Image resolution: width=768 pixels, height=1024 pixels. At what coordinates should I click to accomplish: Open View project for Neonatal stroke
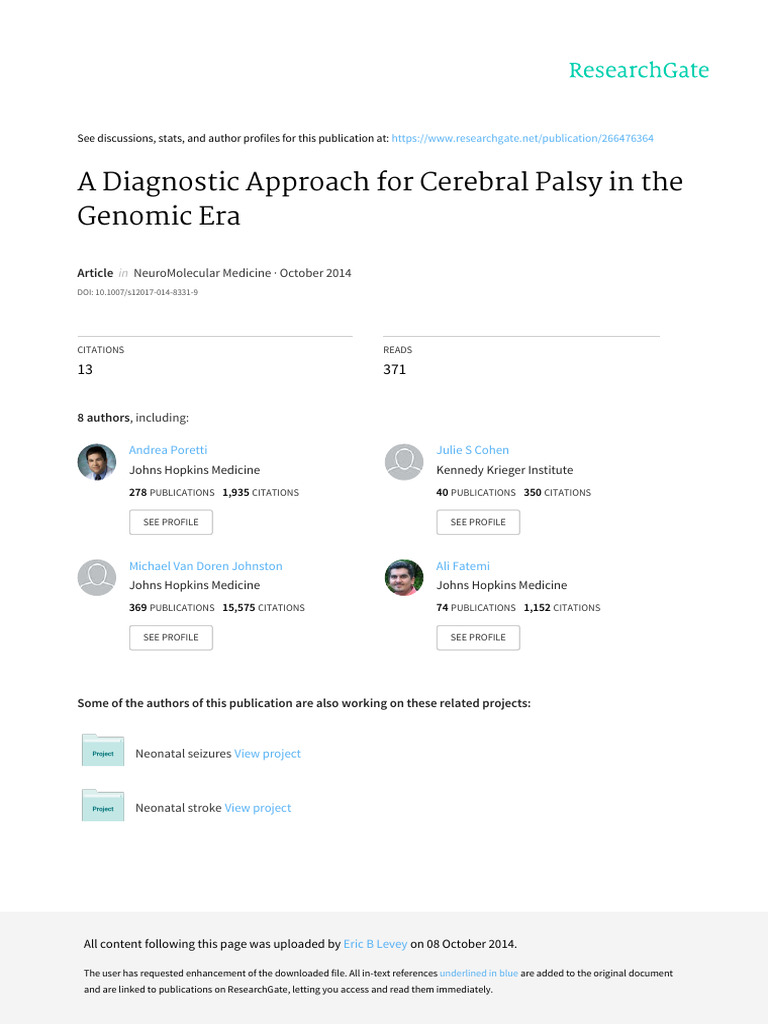tap(258, 808)
